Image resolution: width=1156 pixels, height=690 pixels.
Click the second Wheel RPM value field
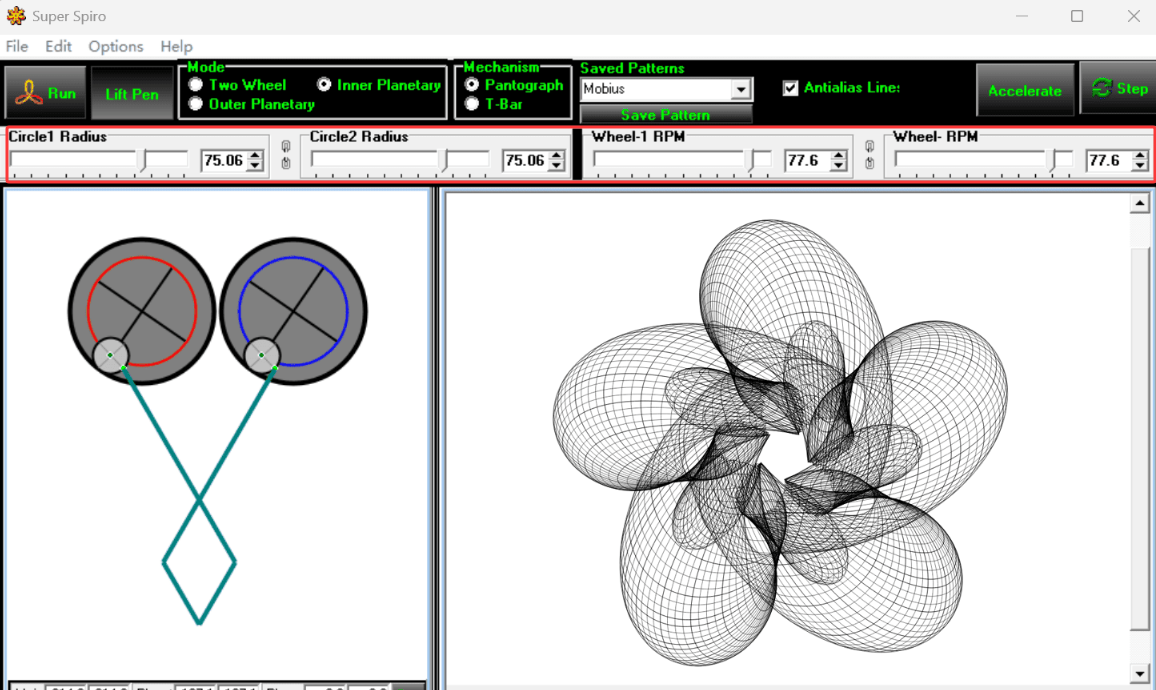1110,161
